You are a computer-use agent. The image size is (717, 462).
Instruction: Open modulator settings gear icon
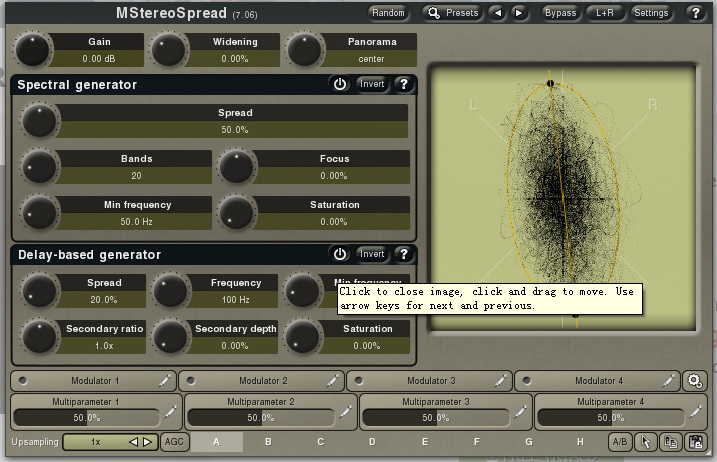pos(695,381)
